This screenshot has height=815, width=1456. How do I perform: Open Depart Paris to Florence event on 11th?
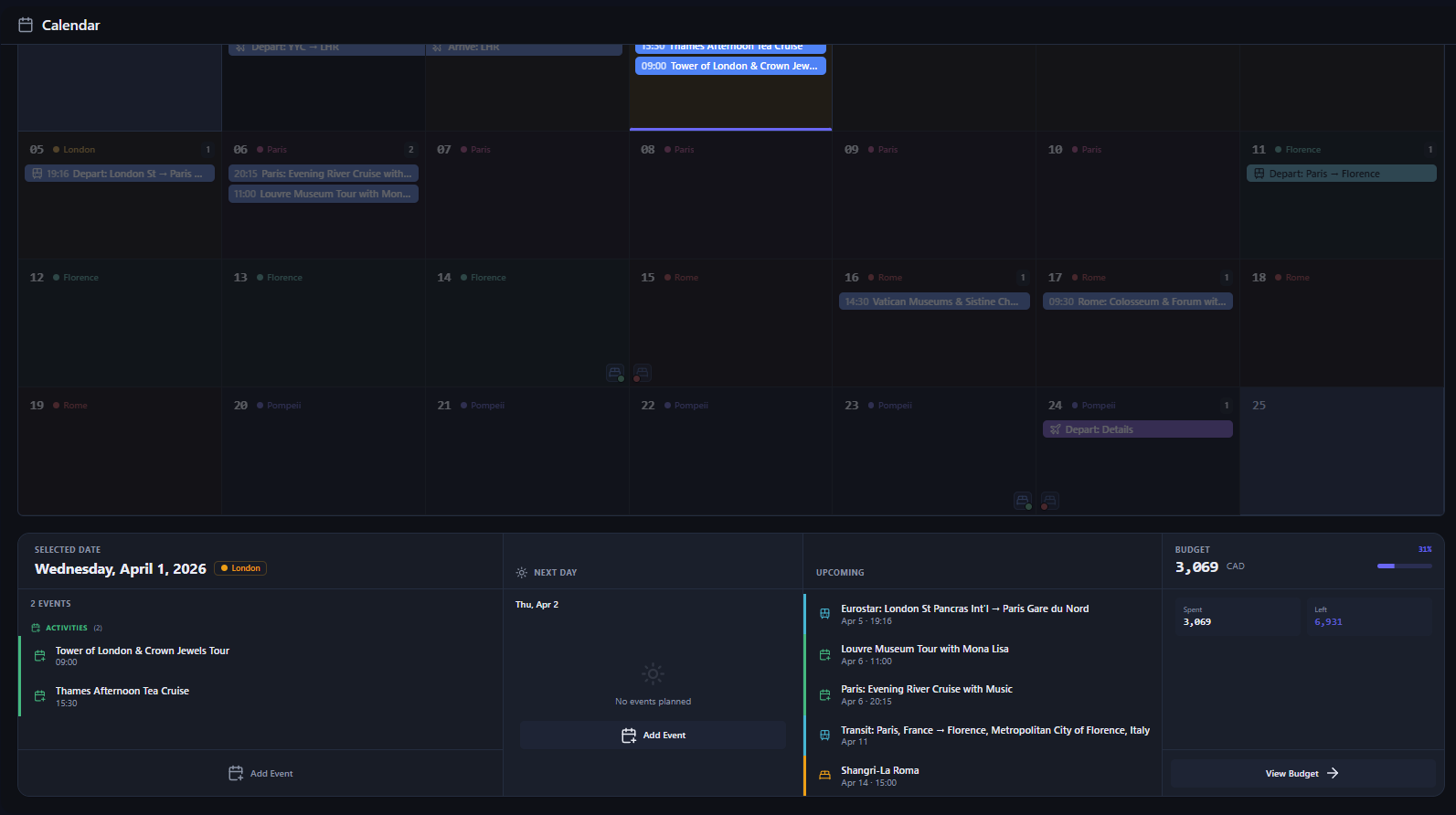coord(1342,174)
